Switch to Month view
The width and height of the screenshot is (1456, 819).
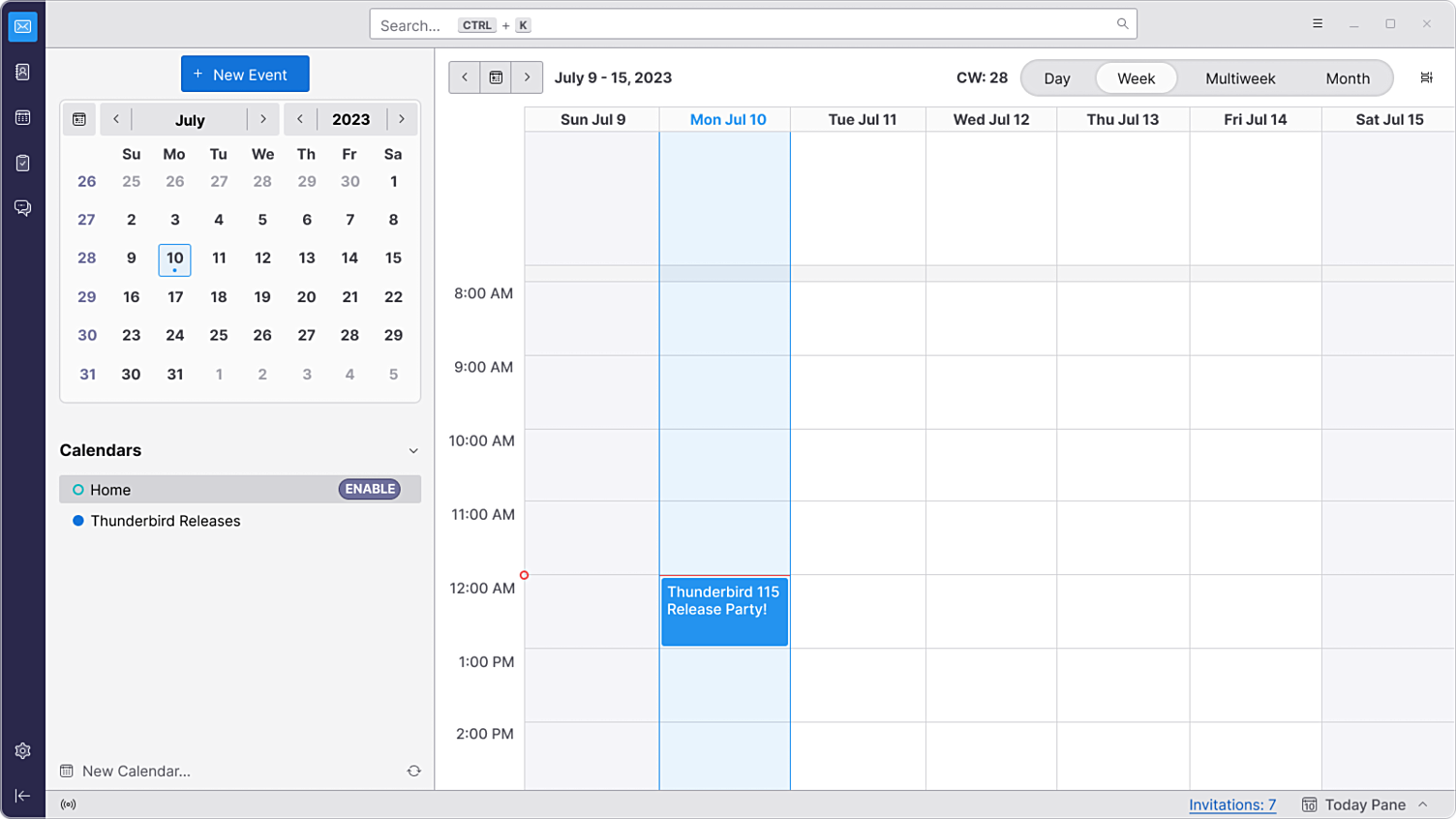[1348, 78]
